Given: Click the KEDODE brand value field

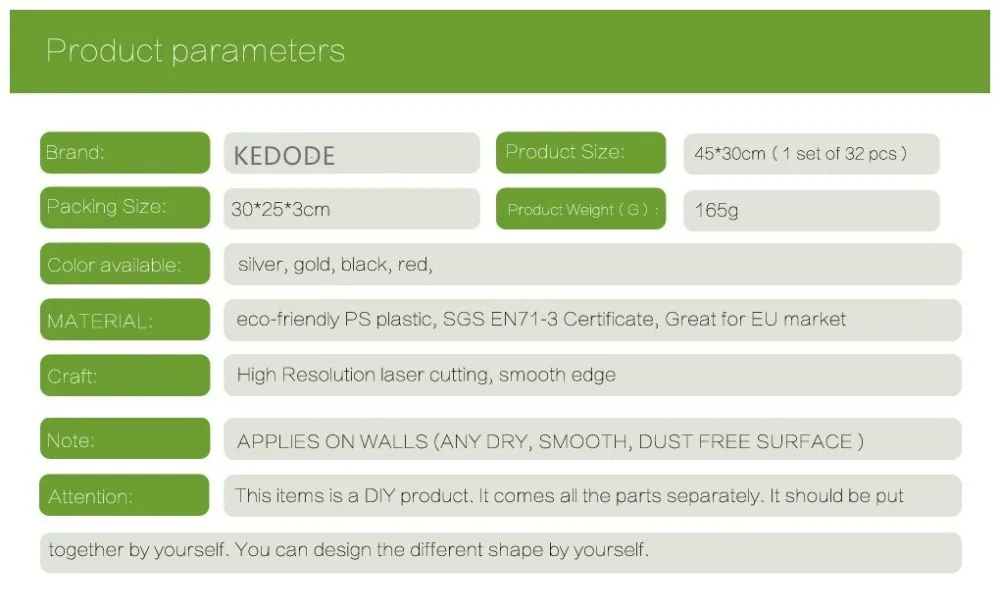Looking at the screenshot, I should coord(351,153).
